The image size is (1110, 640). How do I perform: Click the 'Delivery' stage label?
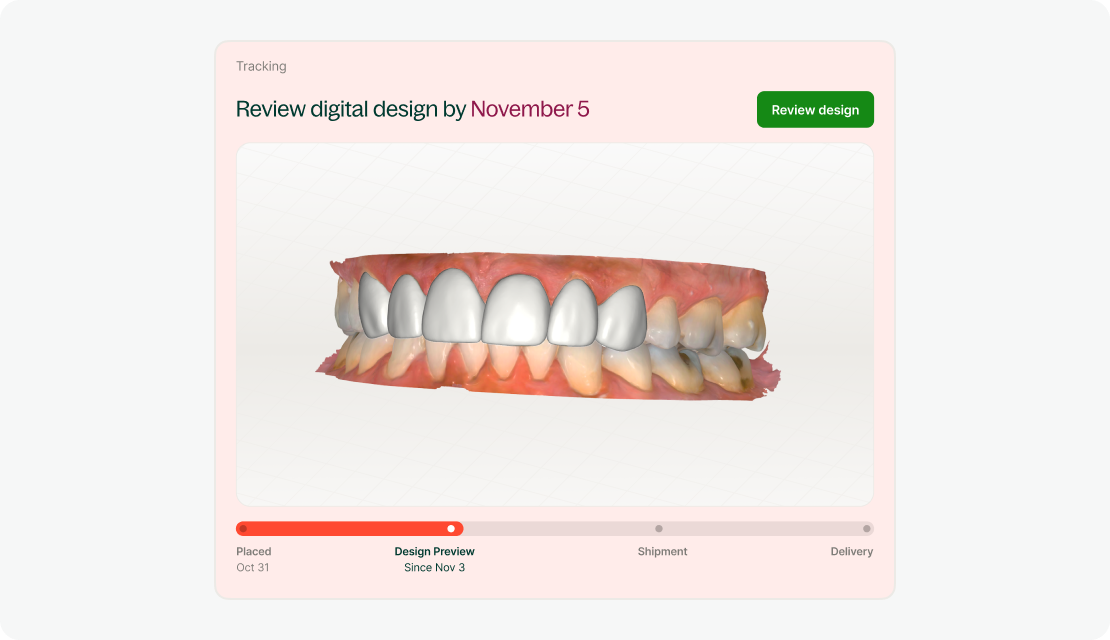[x=852, y=552]
